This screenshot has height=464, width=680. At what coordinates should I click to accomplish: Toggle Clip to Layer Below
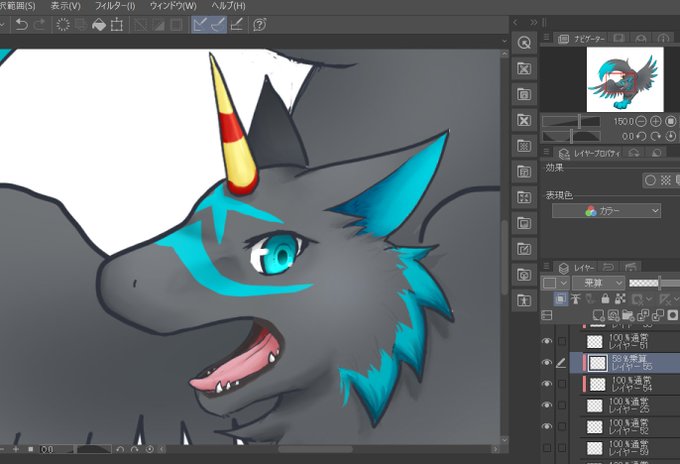(560, 299)
